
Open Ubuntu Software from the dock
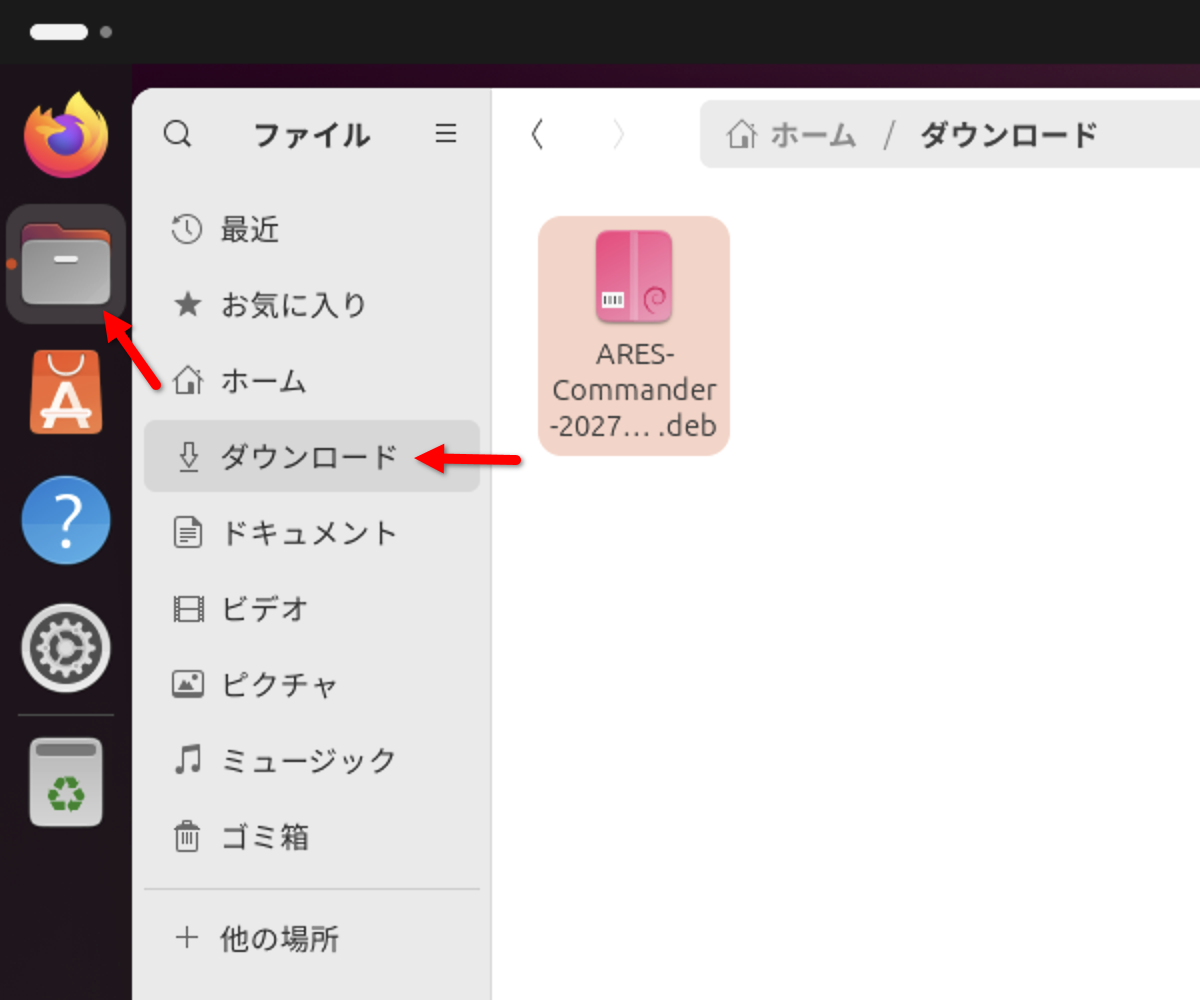65,391
